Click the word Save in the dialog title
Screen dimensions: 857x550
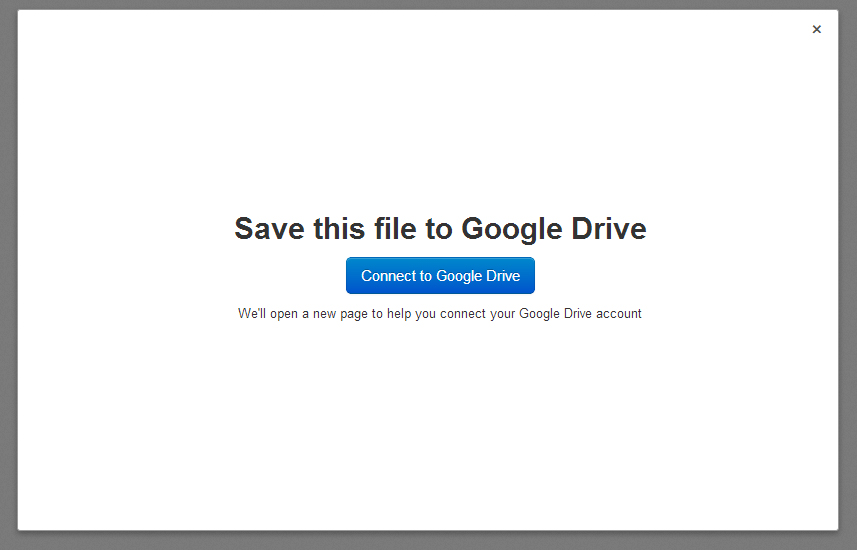(269, 229)
